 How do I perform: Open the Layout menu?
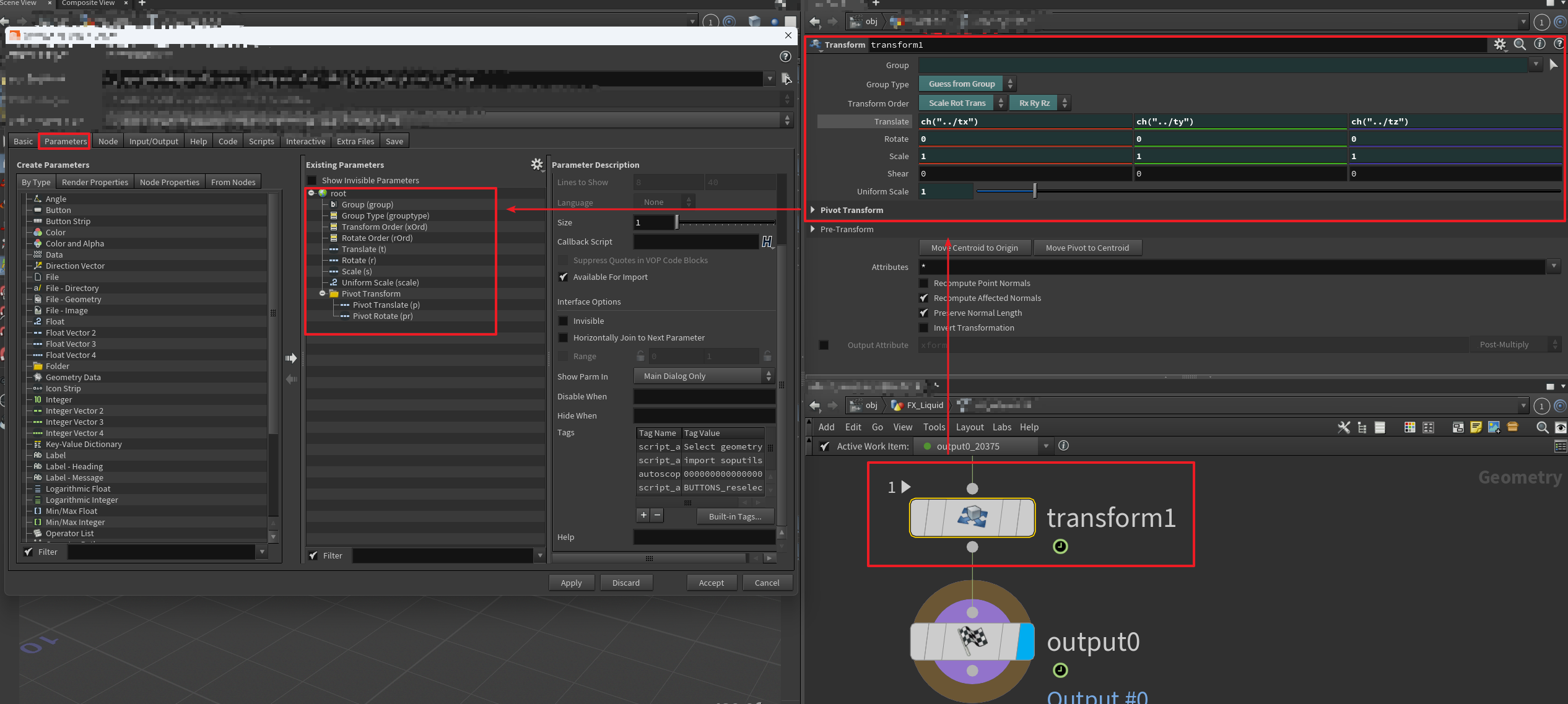point(969,427)
